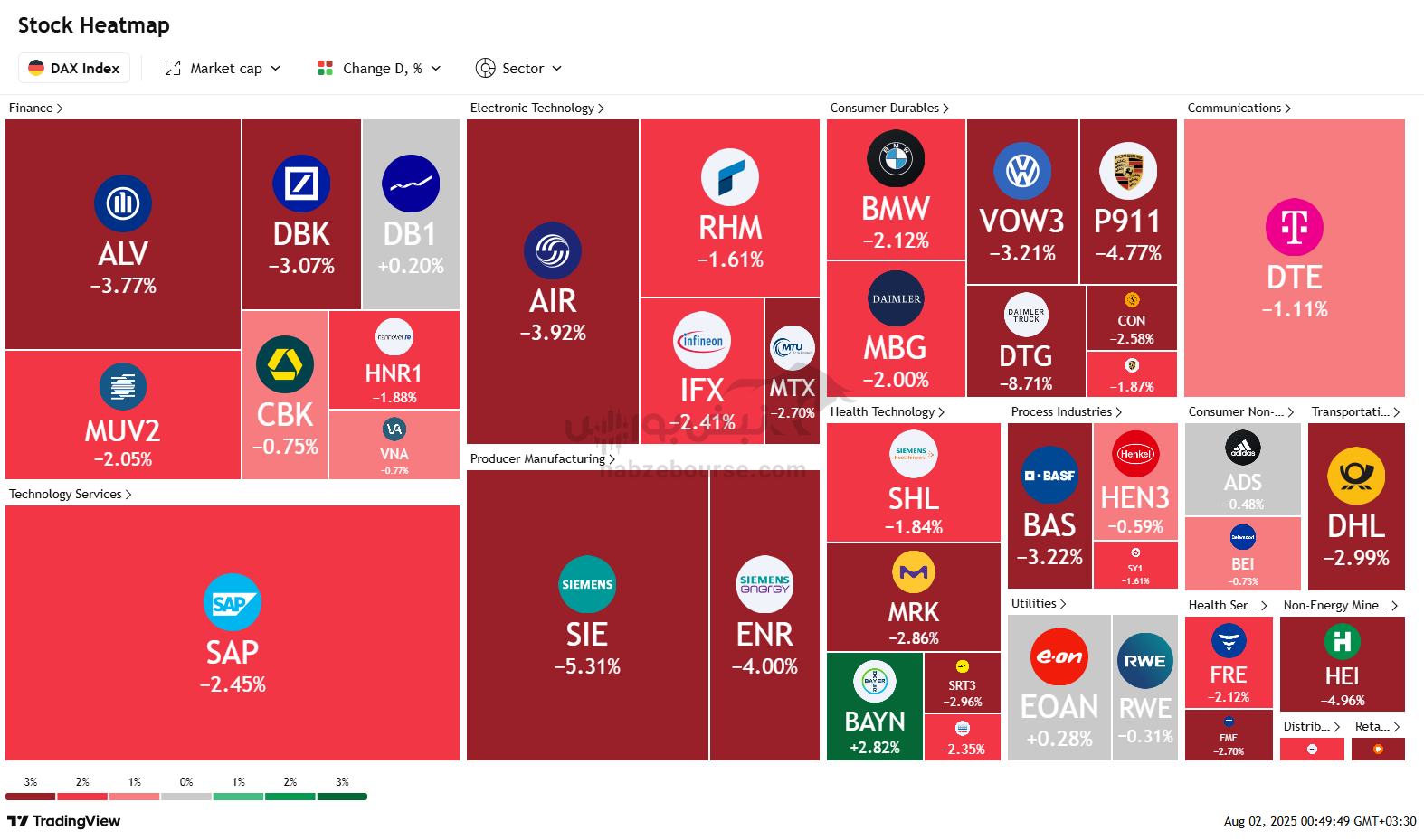Click the Bayer BAYN logo icon

pyautogui.click(x=875, y=681)
